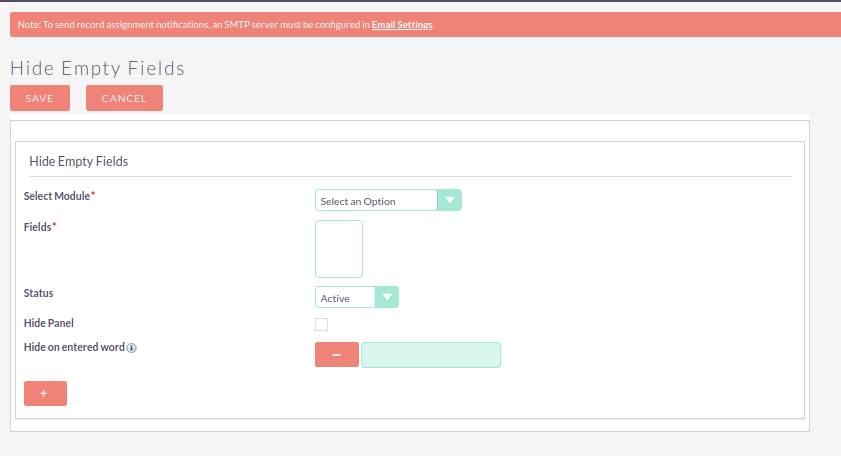Click the Hide Panel label text
The image size is (841, 456).
click(48, 323)
